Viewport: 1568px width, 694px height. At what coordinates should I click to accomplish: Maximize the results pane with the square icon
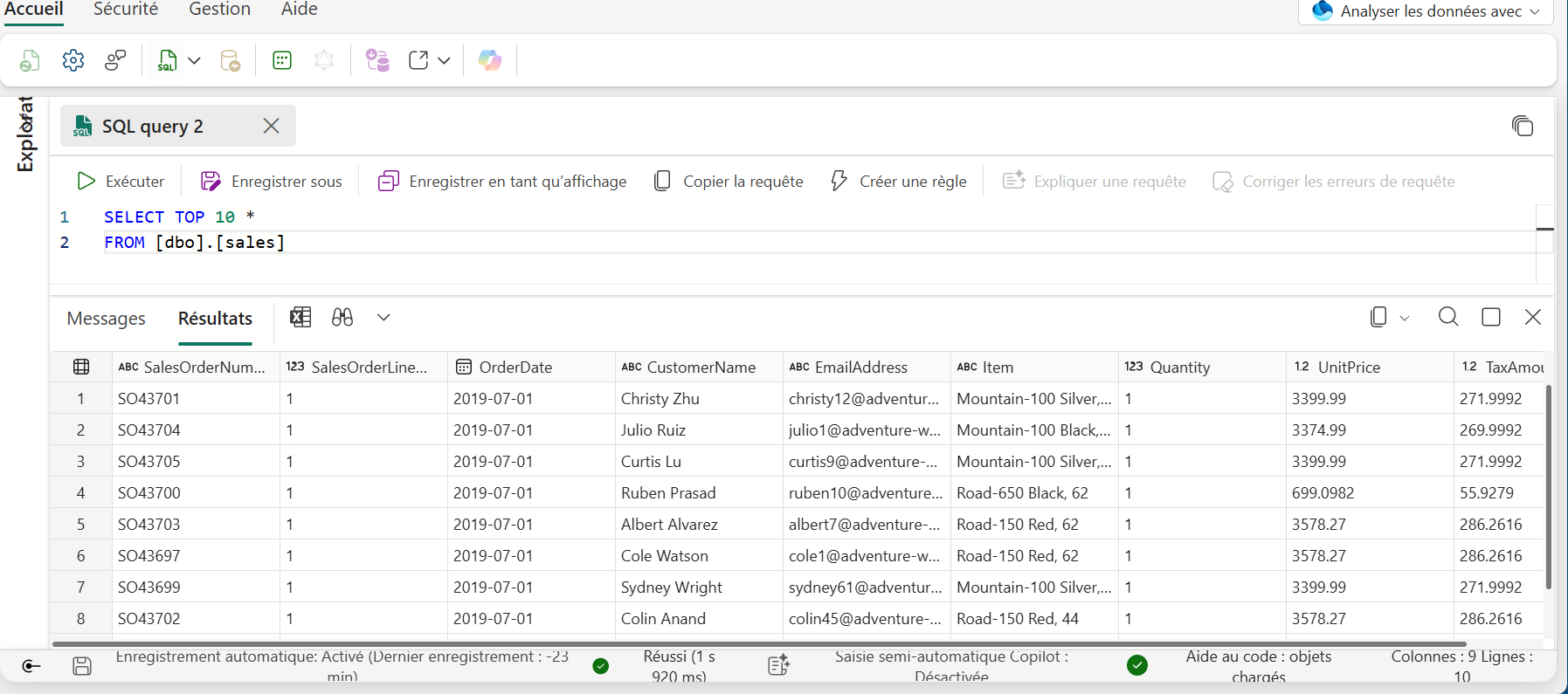click(1491, 317)
